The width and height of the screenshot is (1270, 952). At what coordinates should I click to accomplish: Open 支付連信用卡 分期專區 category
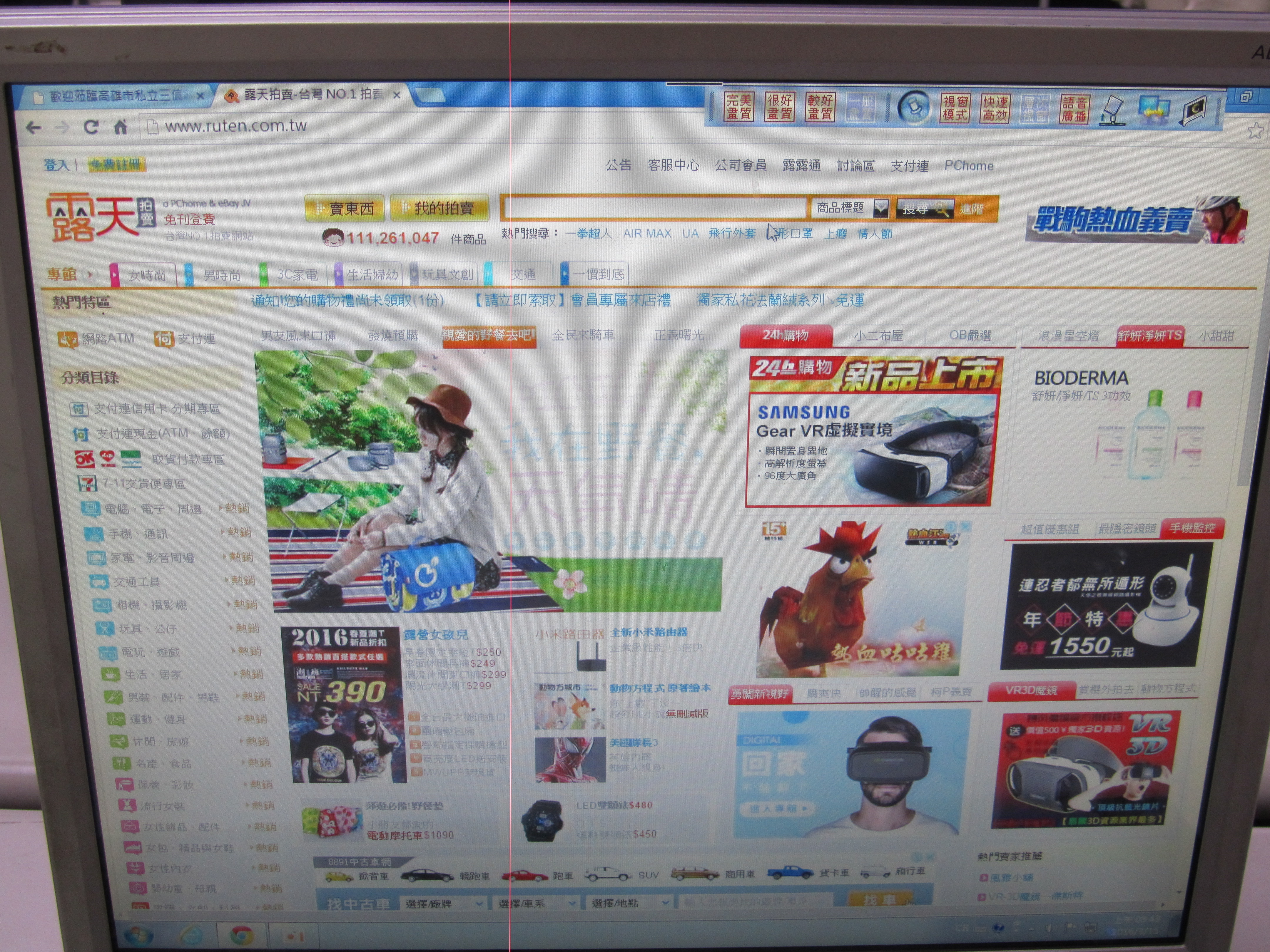point(145,409)
